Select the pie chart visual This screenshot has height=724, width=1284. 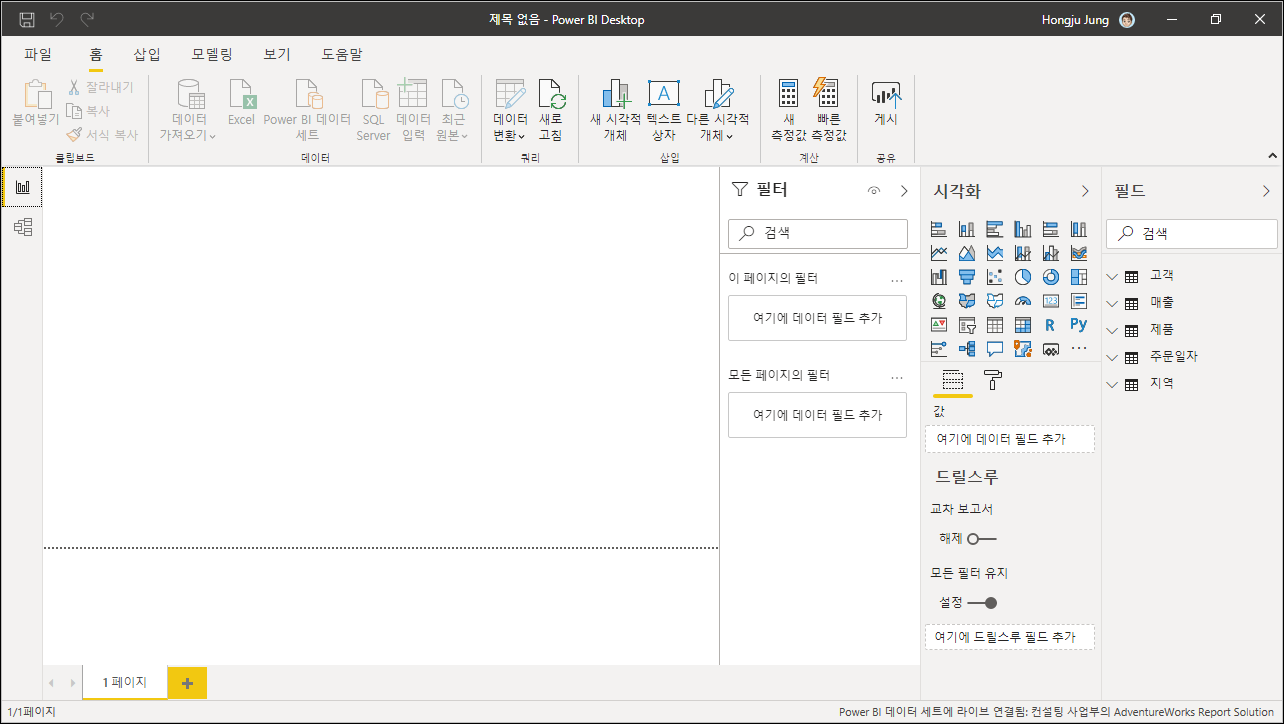pos(1022,277)
